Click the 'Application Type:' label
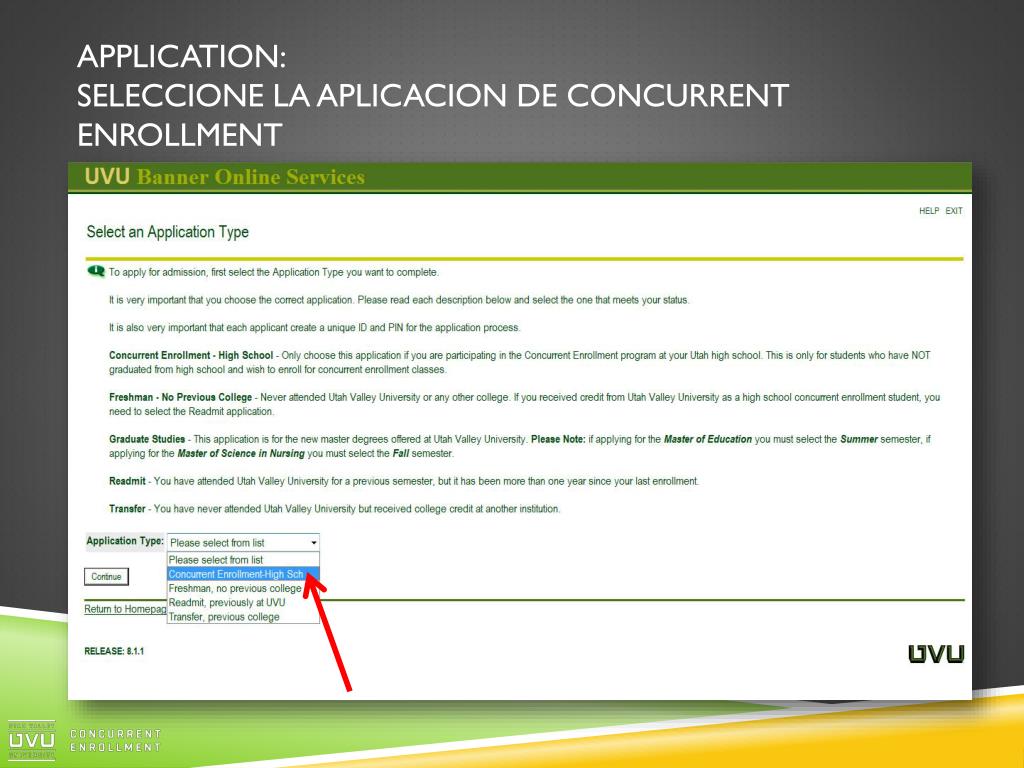This screenshot has height=768, width=1024. (125, 541)
